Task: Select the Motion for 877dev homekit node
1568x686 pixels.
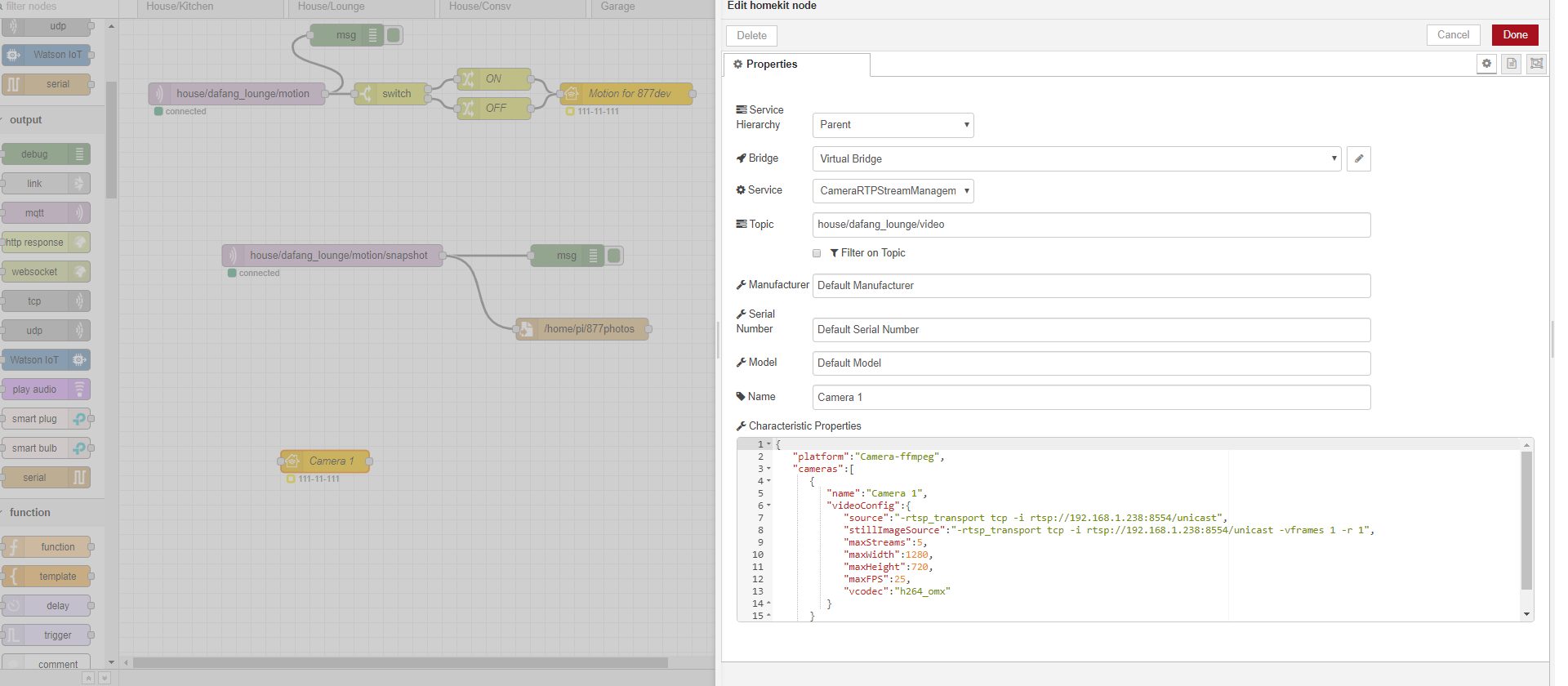Action: [626, 94]
